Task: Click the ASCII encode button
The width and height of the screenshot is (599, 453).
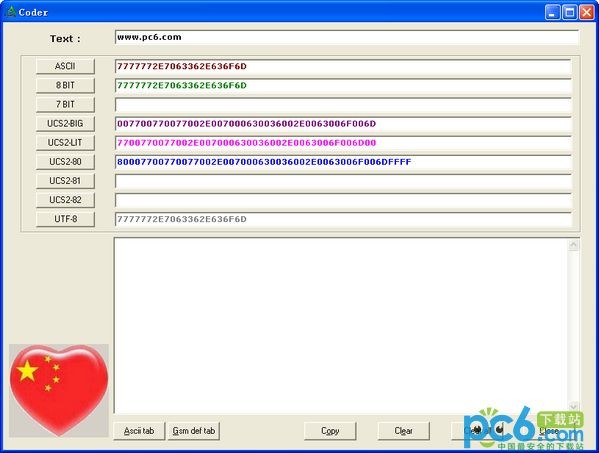Action: [65, 66]
